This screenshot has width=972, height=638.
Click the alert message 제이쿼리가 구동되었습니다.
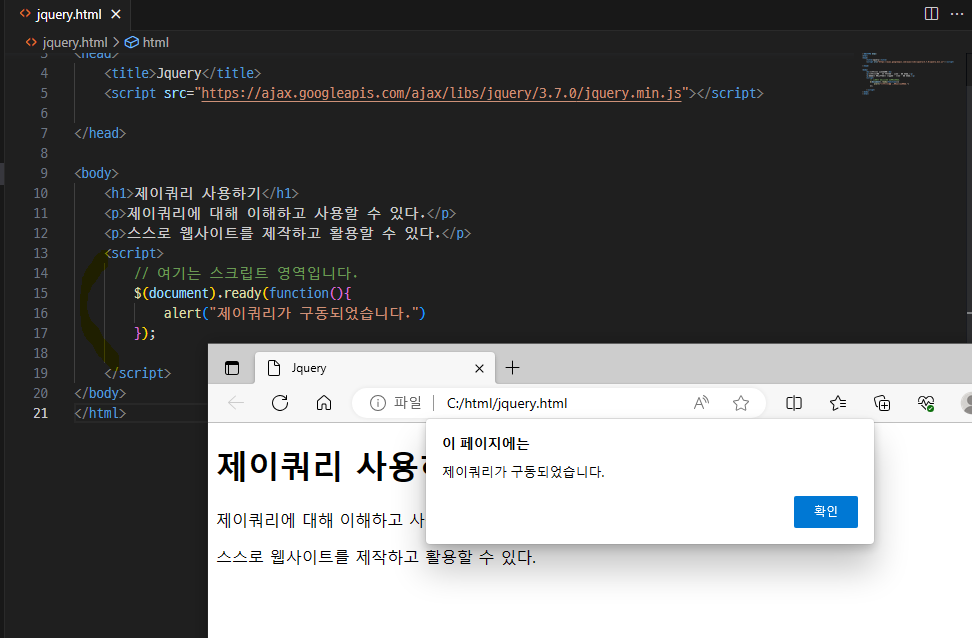(523, 472)
